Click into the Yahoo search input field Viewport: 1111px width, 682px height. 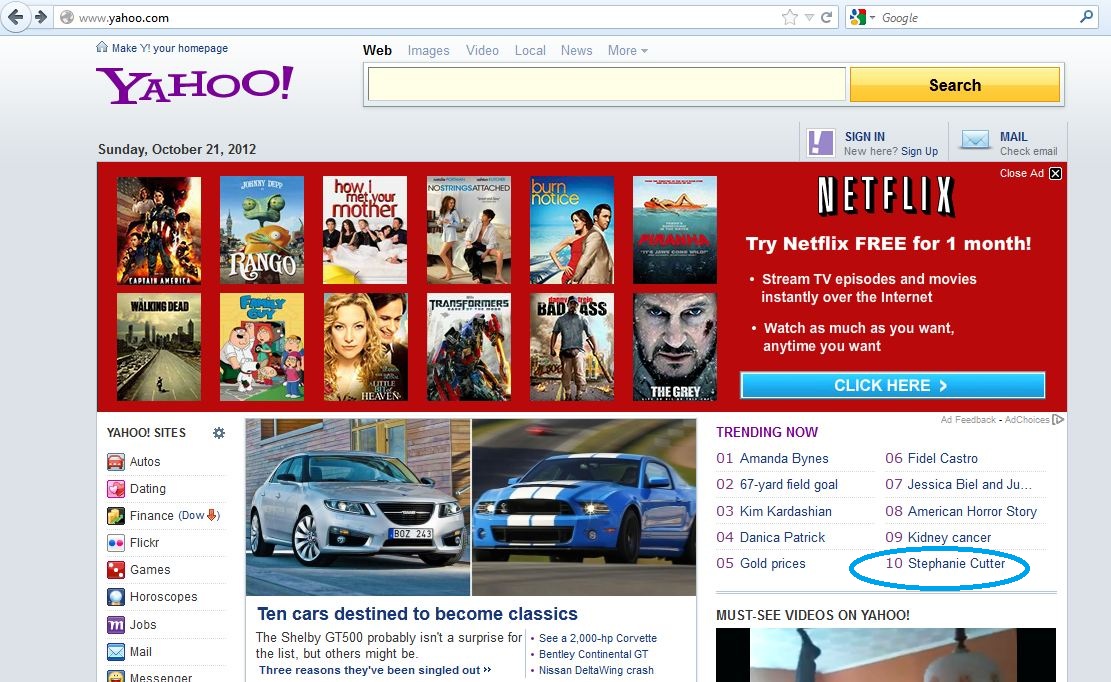pyautogui.click(x=607, y=85)
